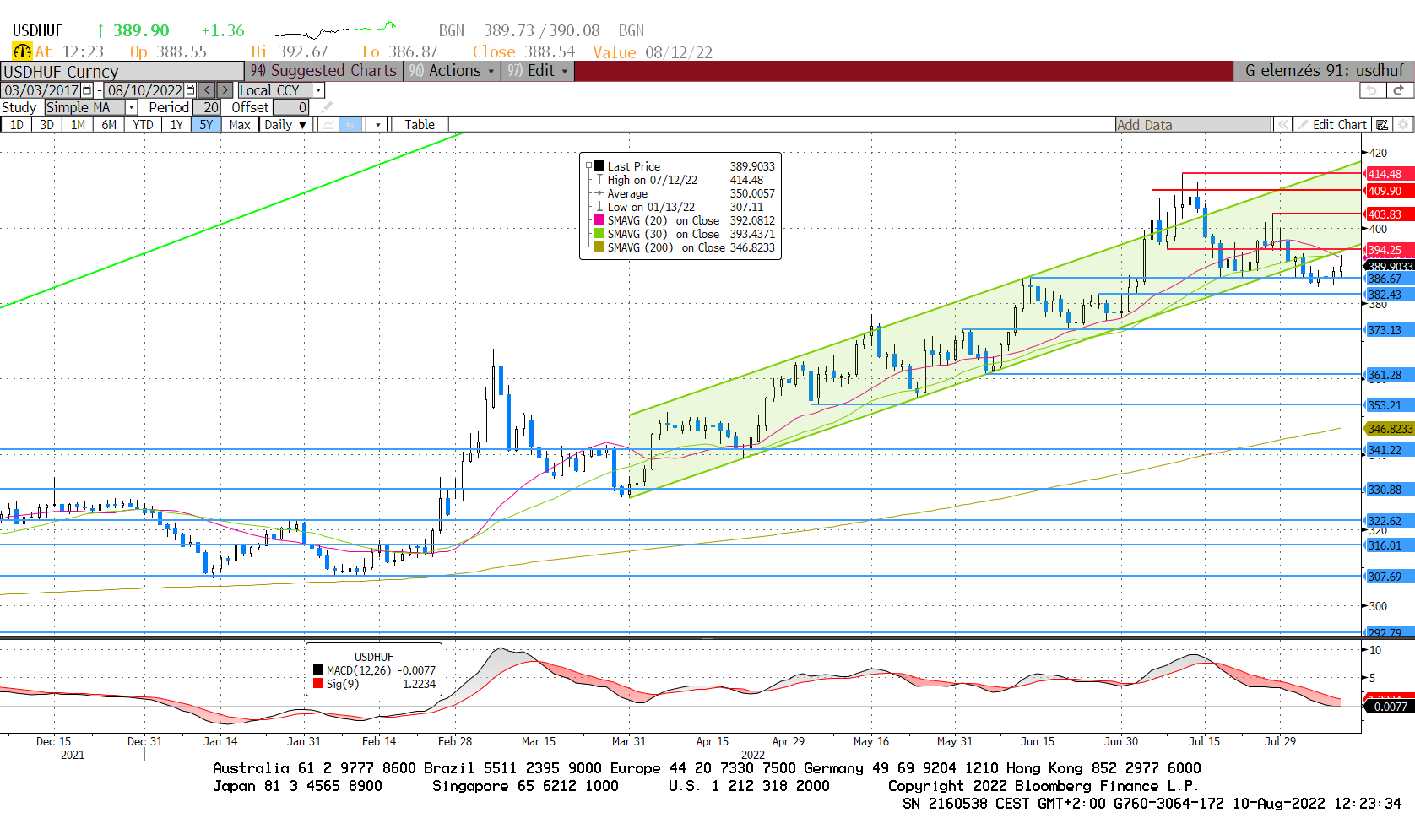The image size is (1415, 840).
Task: Open the Edit menu
Action: point(538,71)
